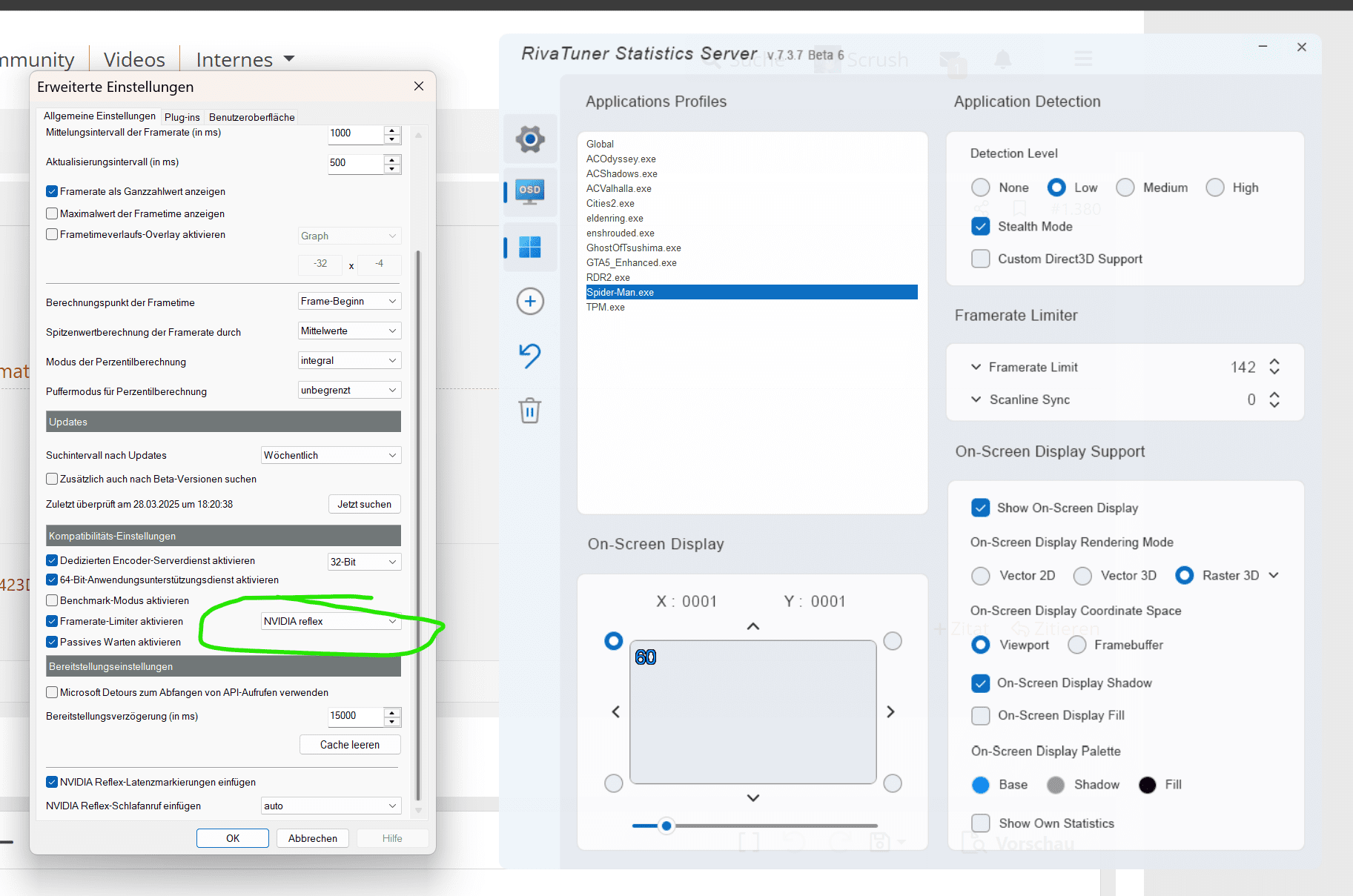Open the NVIDIA reflex limiter dropdown
This screenshot has height=896, width=1353.
(331, 621)
